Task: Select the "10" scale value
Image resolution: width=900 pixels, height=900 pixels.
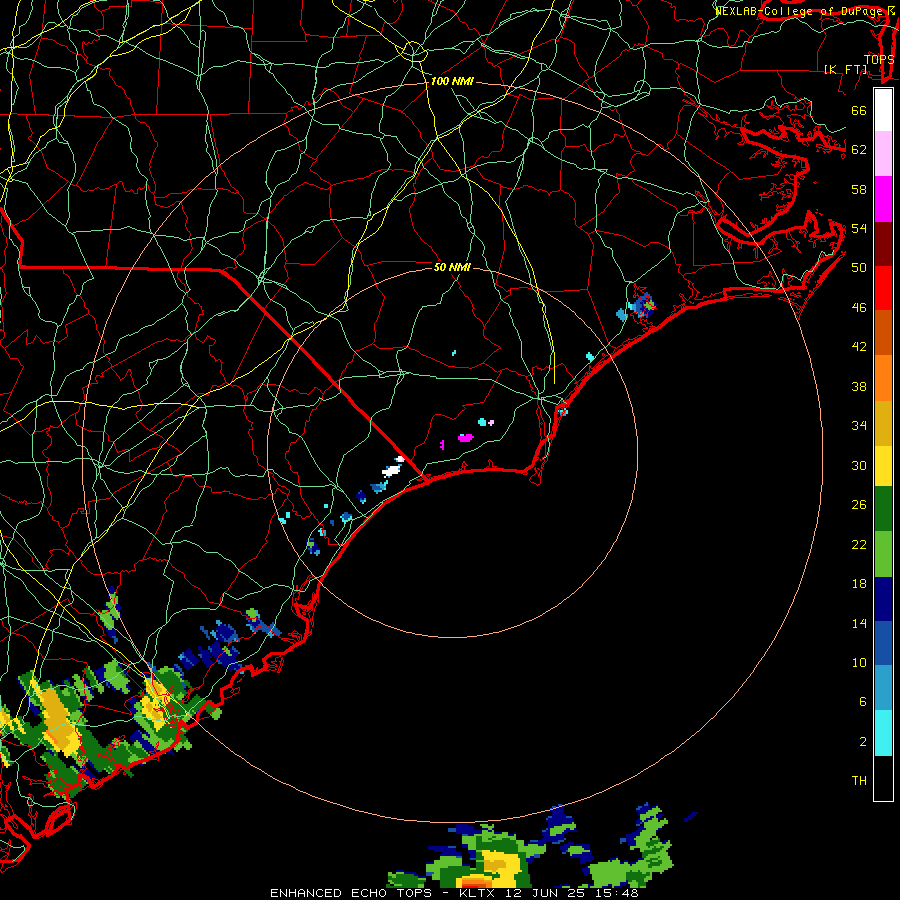Action: click(x=859, y=663)
